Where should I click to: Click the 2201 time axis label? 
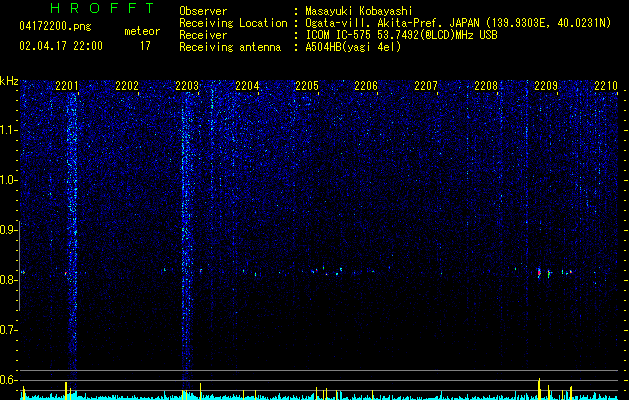(x=67, y=86)
